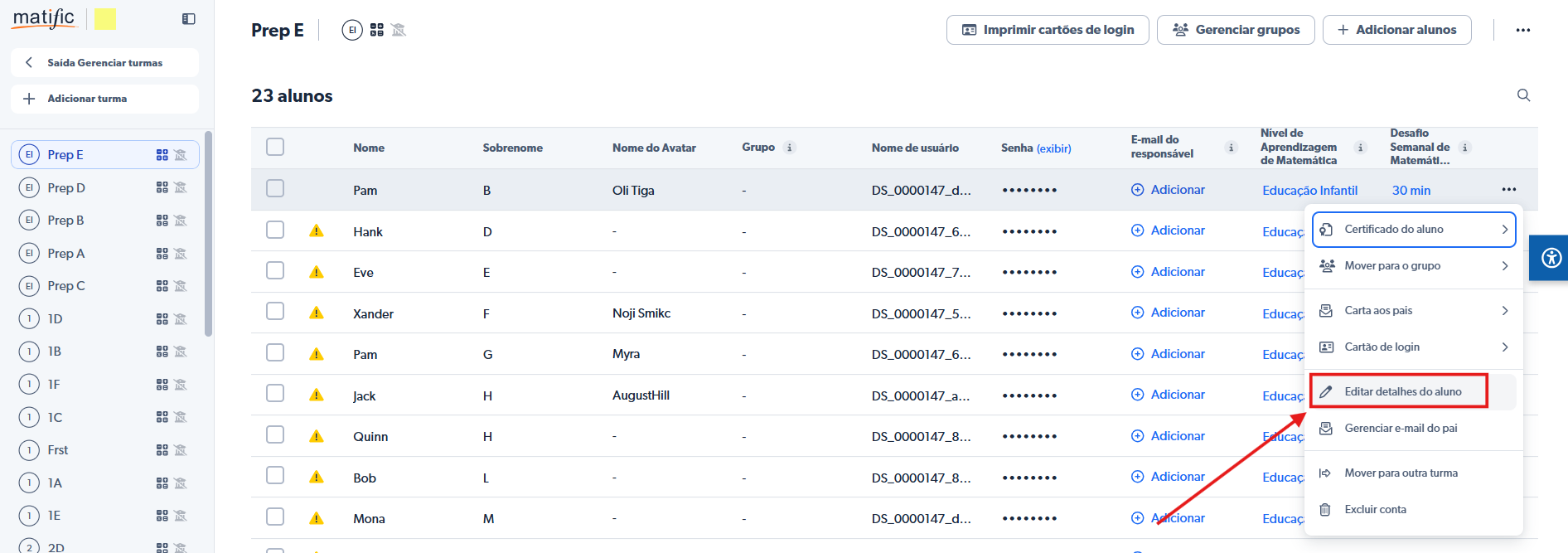Check the box for student Xander
Image resolution: width=1568 pixels, height=553 pixels.
(275, 312)
